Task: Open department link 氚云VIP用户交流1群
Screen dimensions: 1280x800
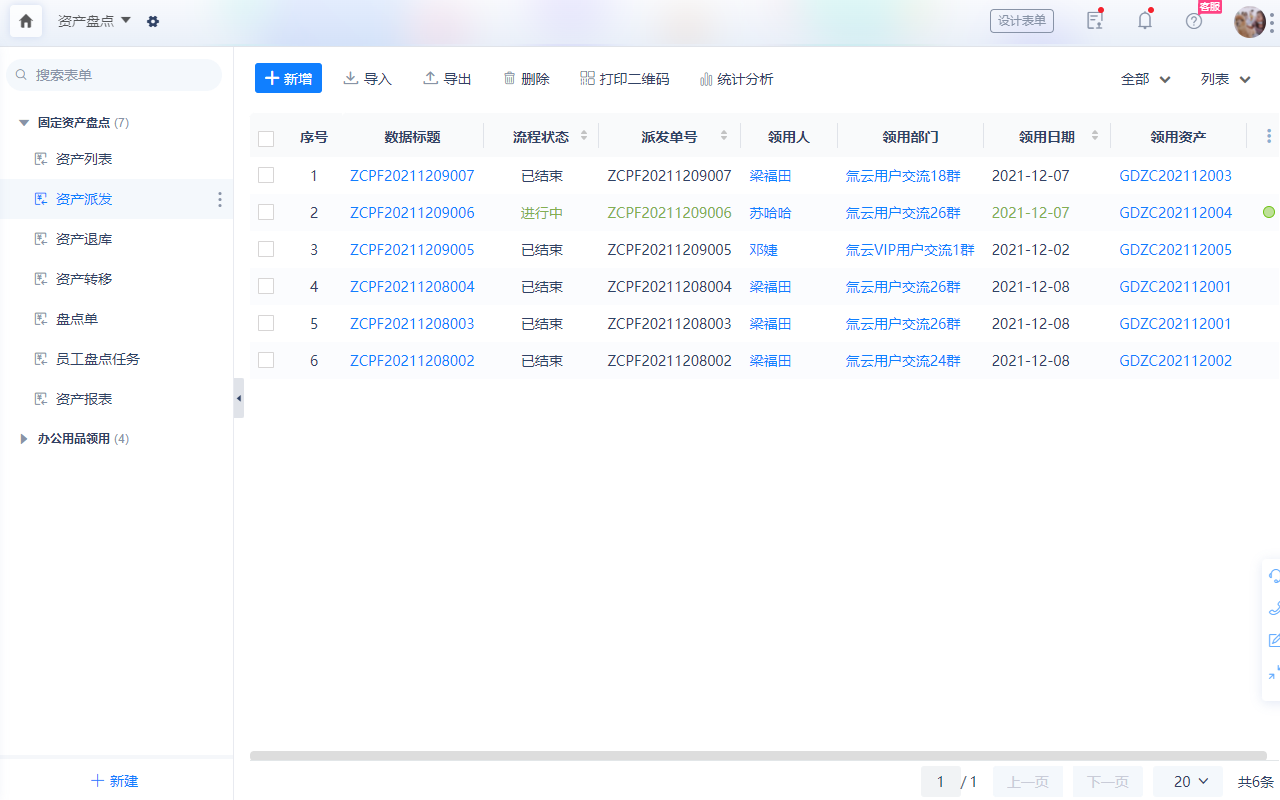Action: tap(910, 250)
